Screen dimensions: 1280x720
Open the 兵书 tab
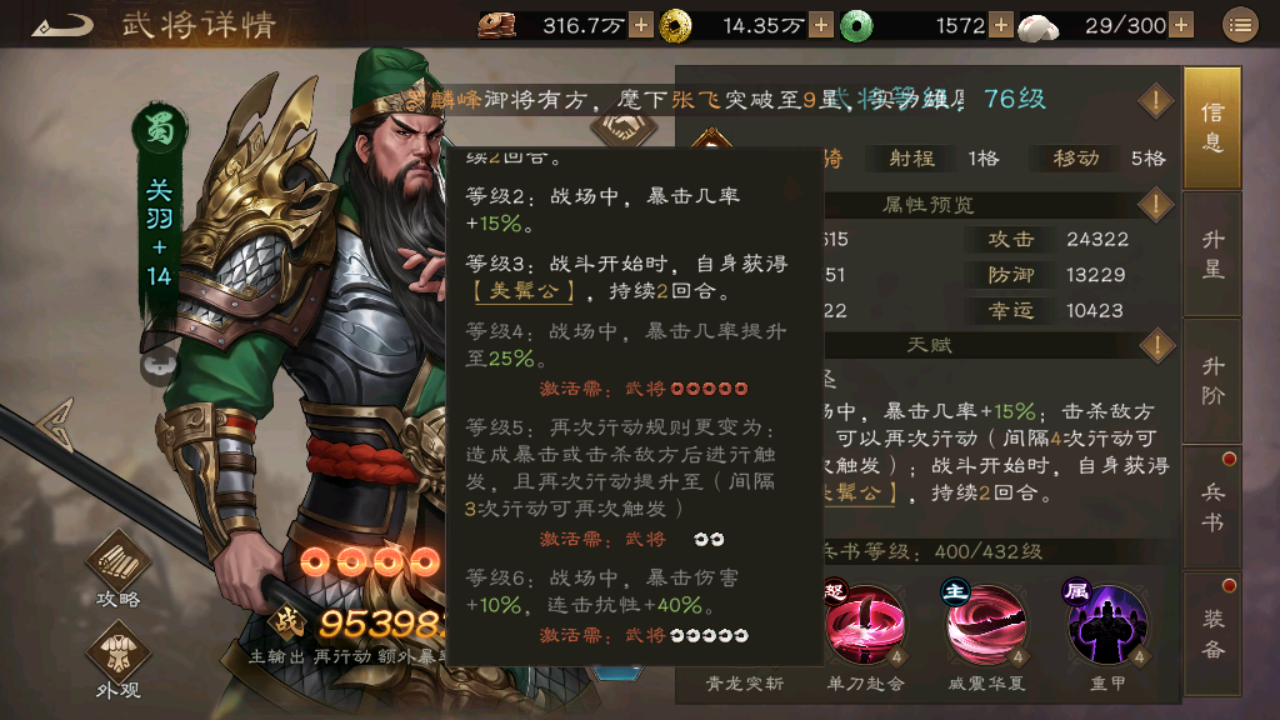(1212, 508)
